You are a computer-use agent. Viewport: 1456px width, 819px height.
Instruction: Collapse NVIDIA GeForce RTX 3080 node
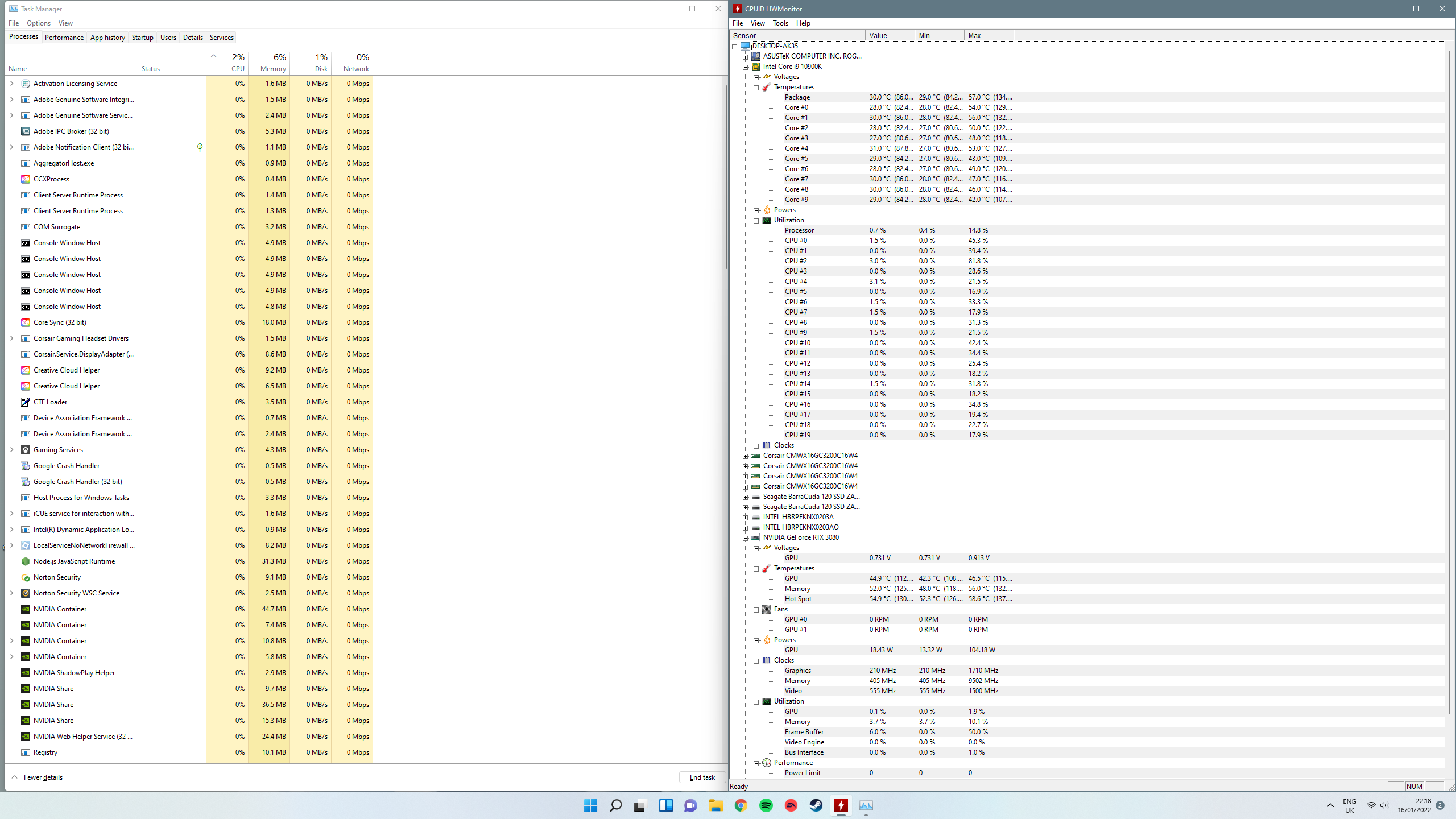(x=745, y=537)
